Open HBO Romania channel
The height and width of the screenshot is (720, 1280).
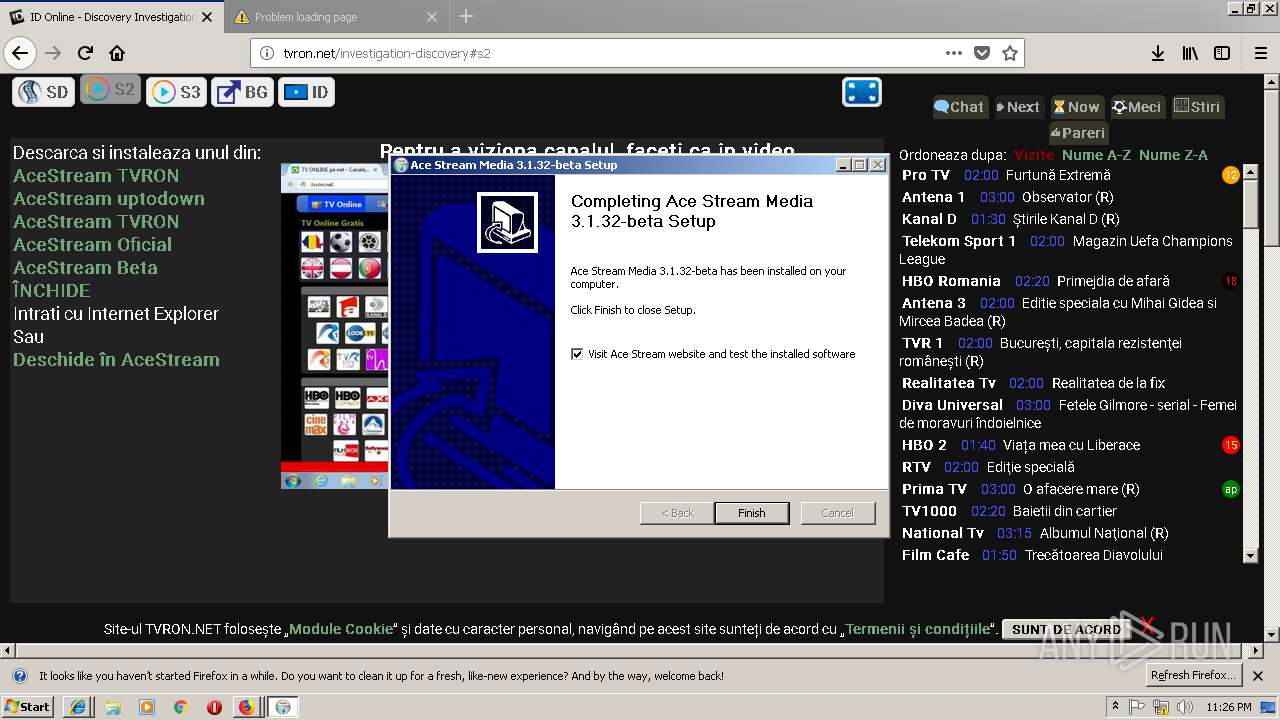click(951, 281)
